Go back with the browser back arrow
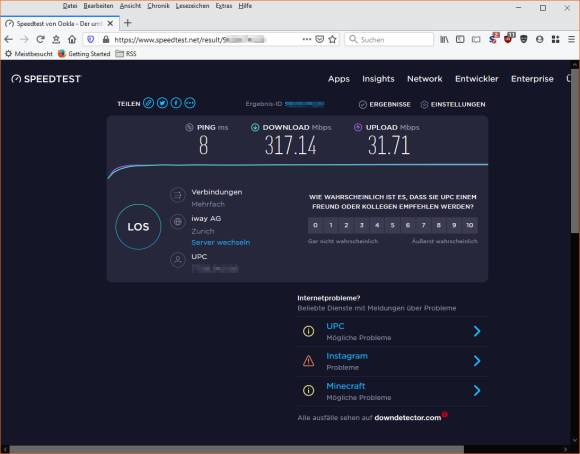The height and width of the screenshot is (454, 580). click(x=9, y=39)
